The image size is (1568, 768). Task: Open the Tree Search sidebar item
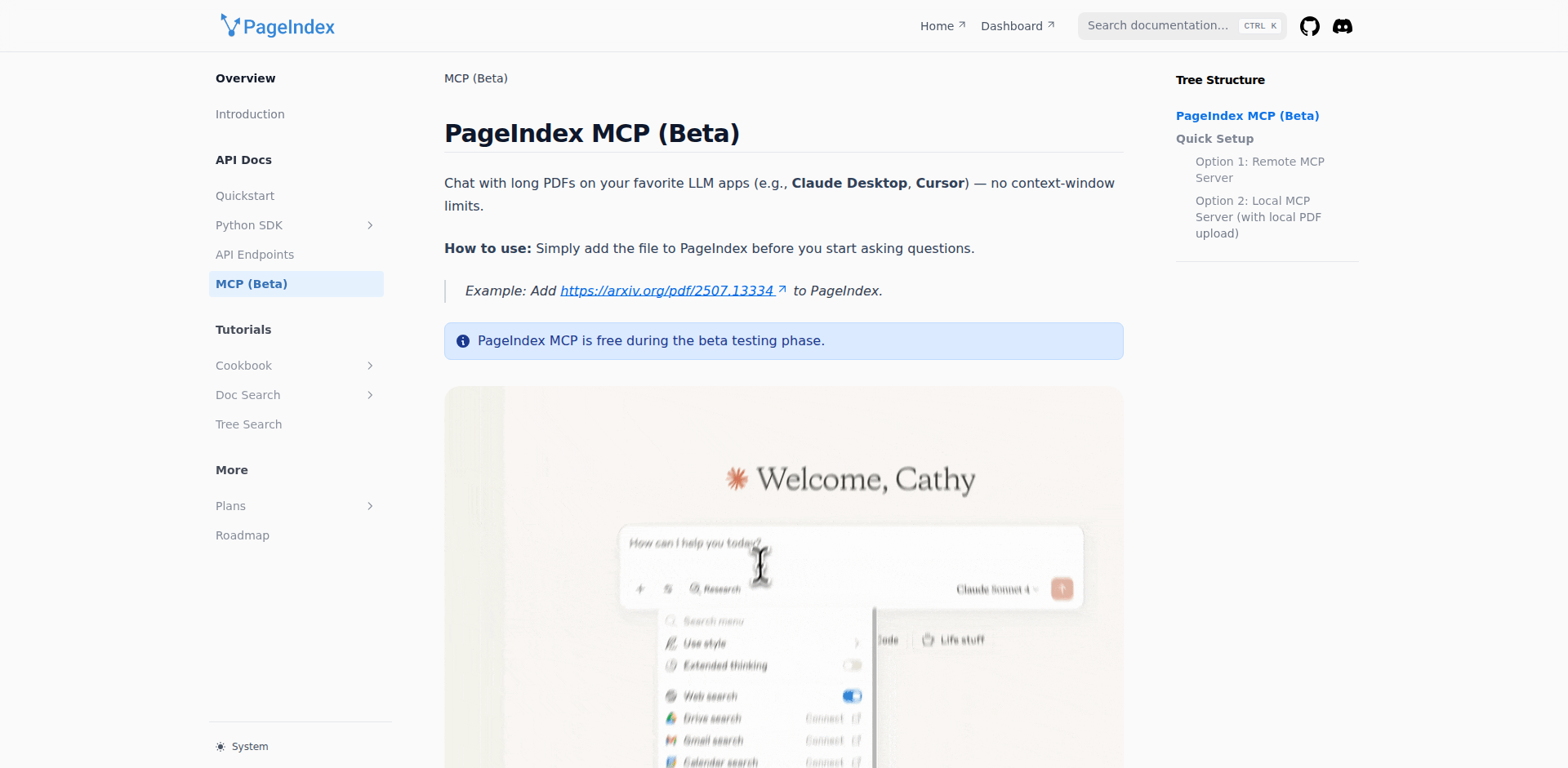click(x=296, y=424)
